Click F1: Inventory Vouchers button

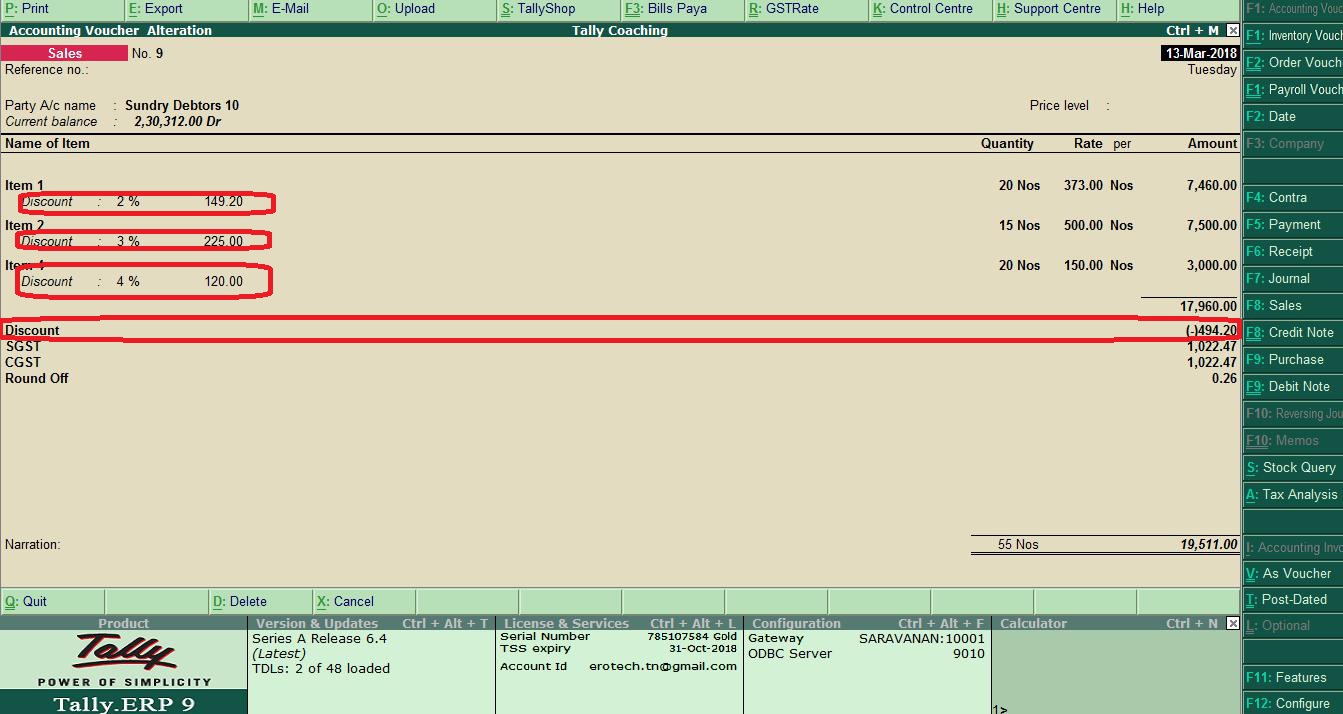coord(1293,35)
